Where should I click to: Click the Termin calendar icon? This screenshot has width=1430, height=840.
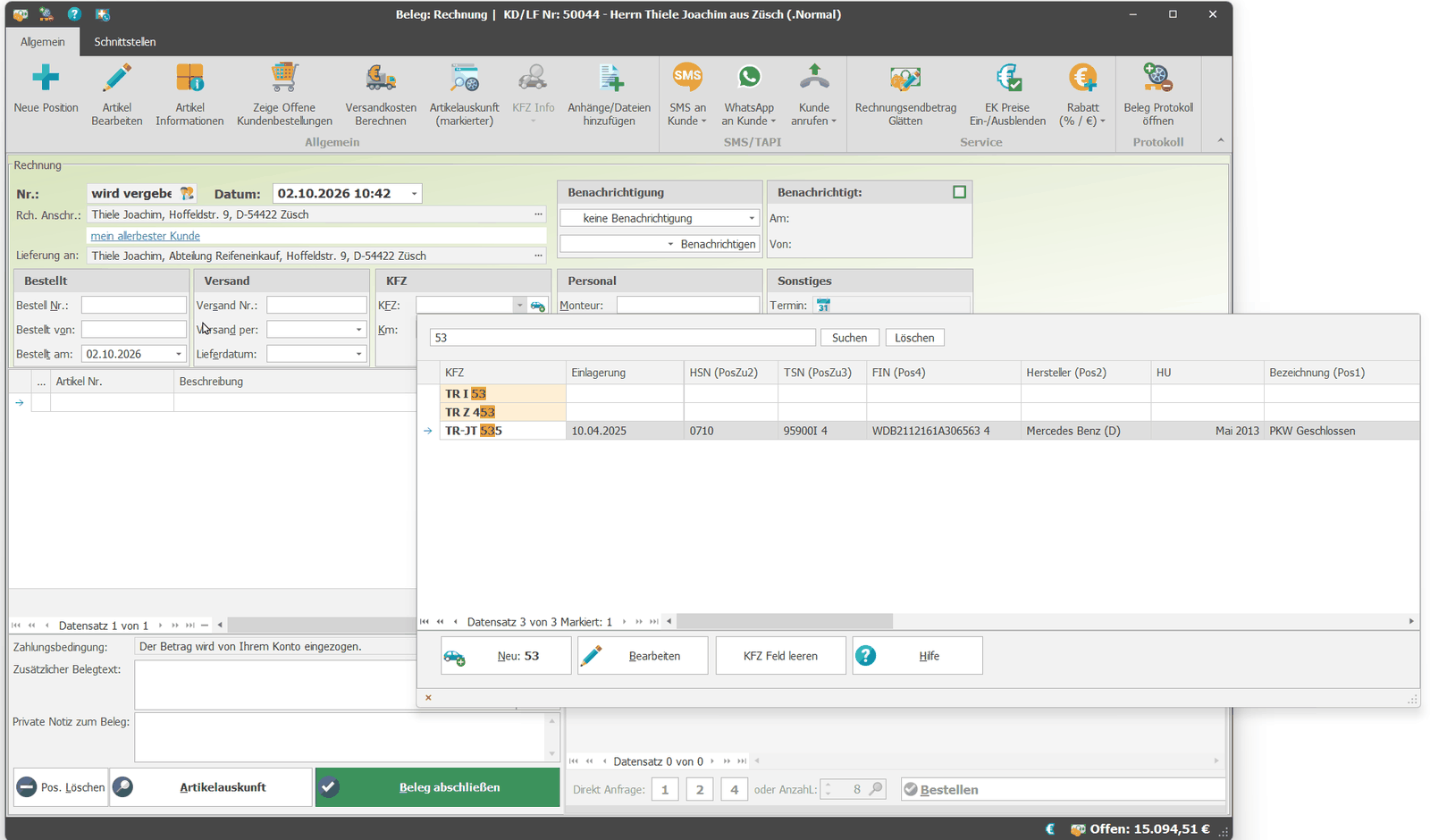click(x=823, y=306)
